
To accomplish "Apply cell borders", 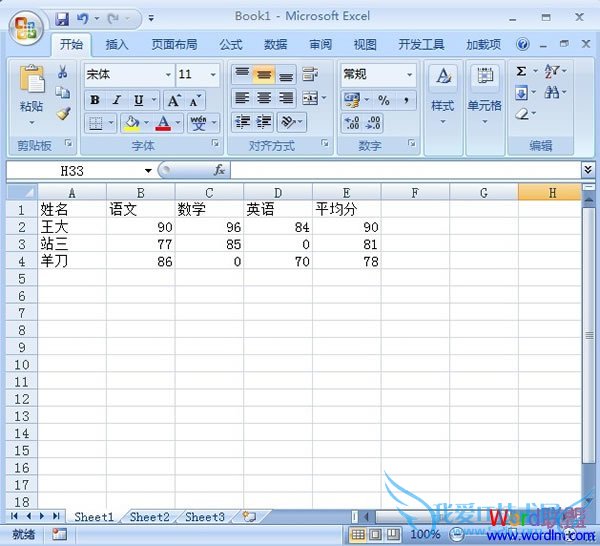I will coord(96,123).
